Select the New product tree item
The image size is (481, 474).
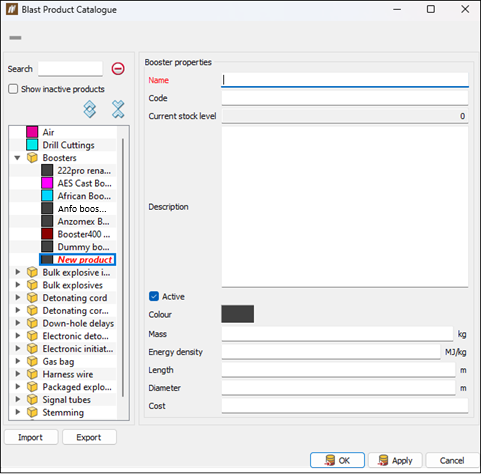click(78, 260)
